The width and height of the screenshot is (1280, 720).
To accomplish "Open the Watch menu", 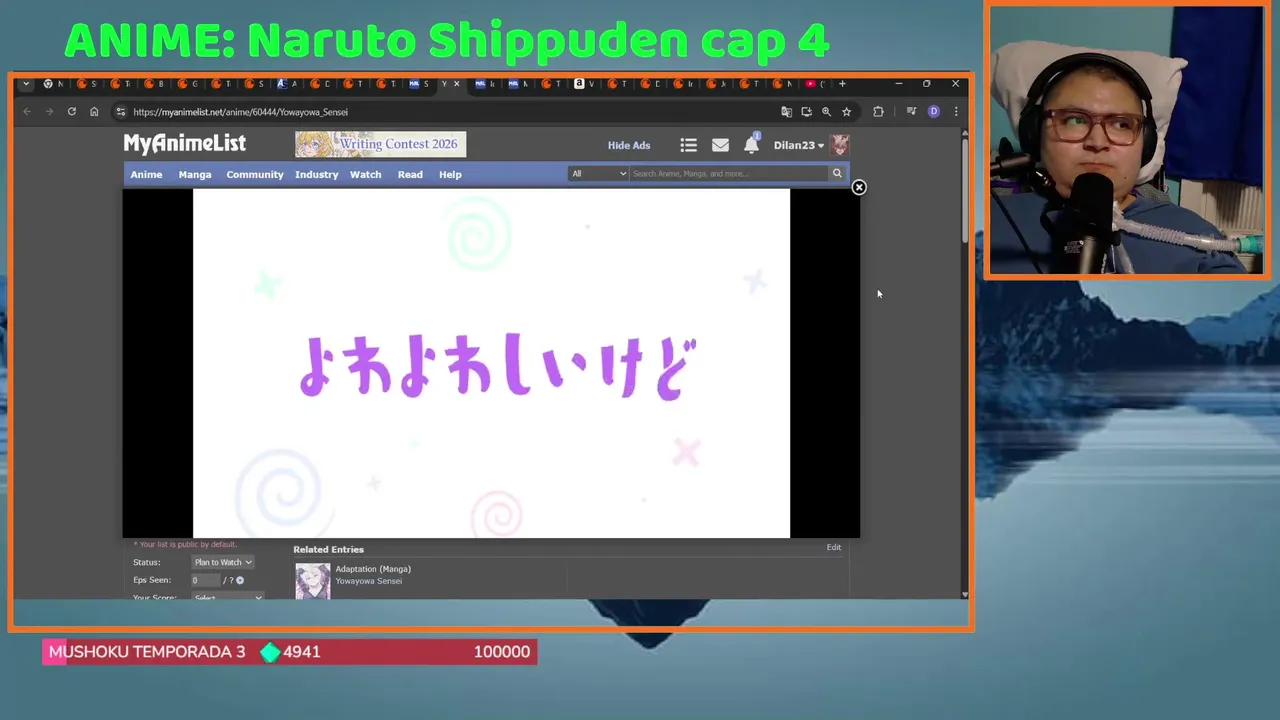I will click(x=365, y=174).
